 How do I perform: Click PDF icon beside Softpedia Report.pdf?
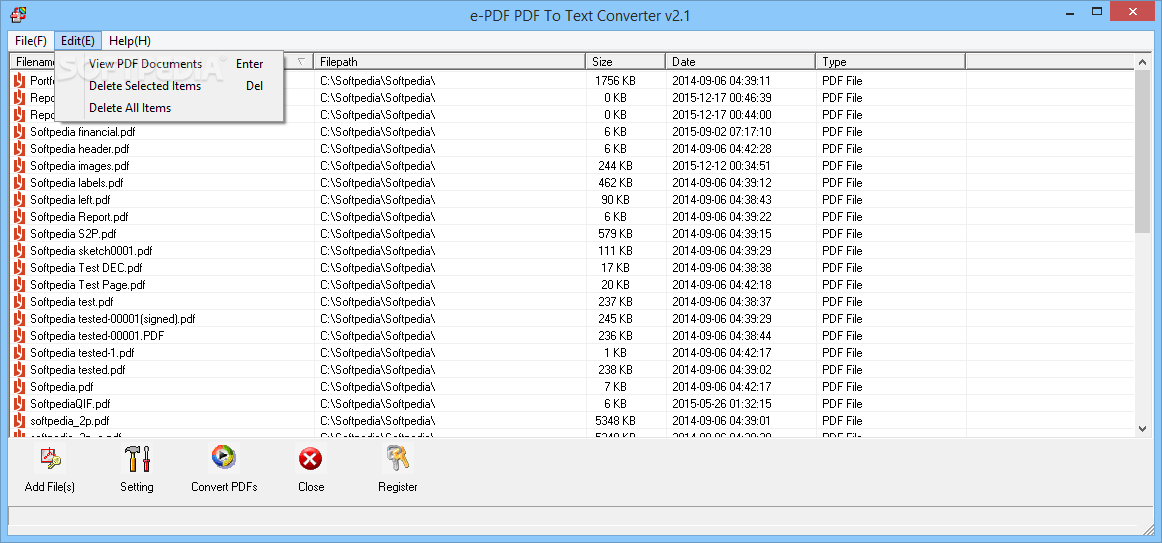click(19, 217)
